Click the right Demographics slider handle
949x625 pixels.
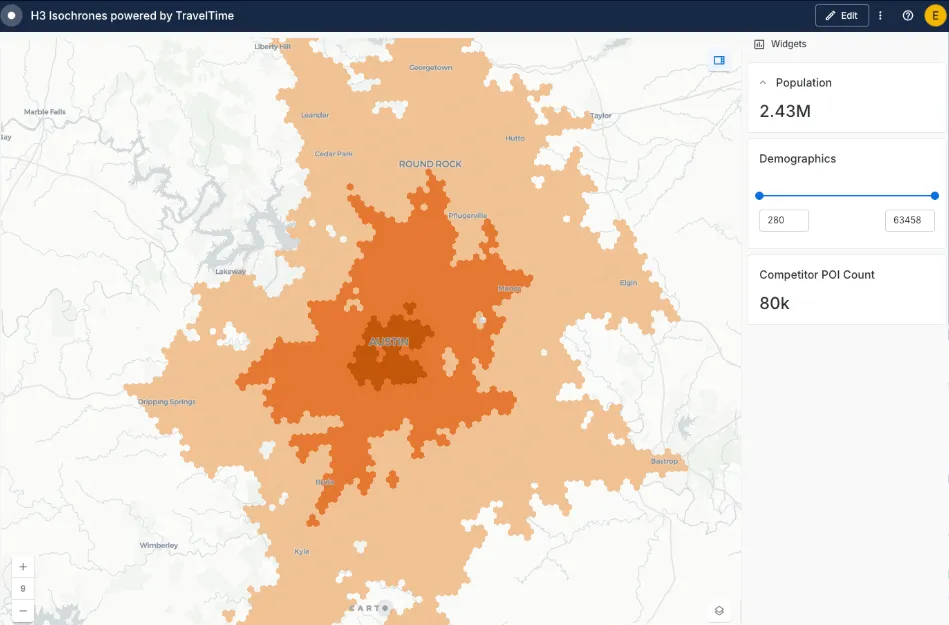935,196
